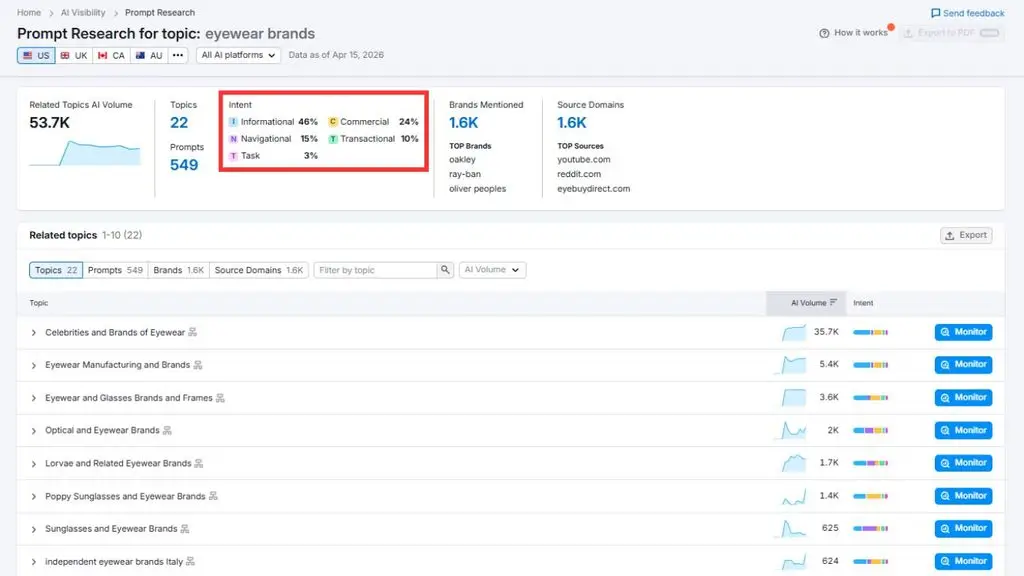1024x576 pixels.
Task: Click the Task intent badge icon
Action: point(233,156)
